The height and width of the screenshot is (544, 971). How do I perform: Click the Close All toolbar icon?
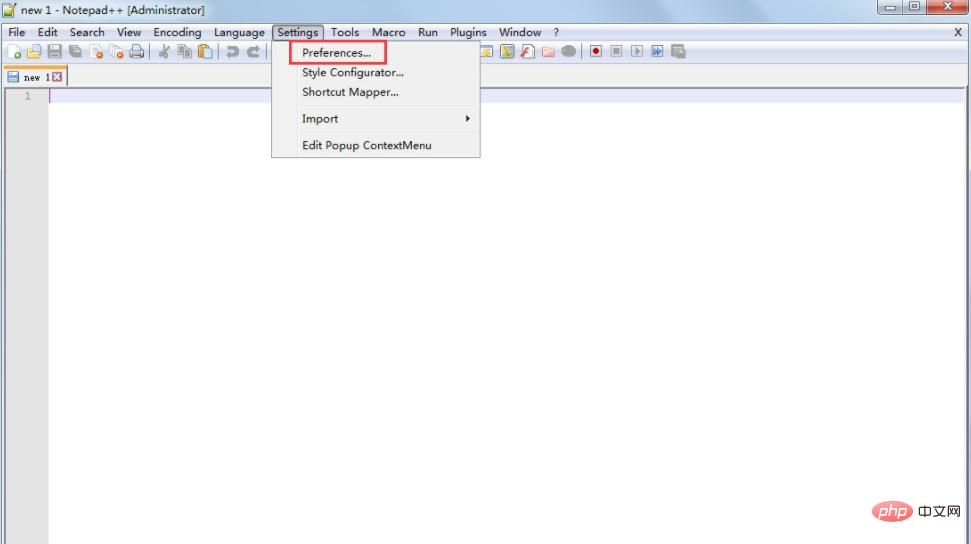pos(116,51)
